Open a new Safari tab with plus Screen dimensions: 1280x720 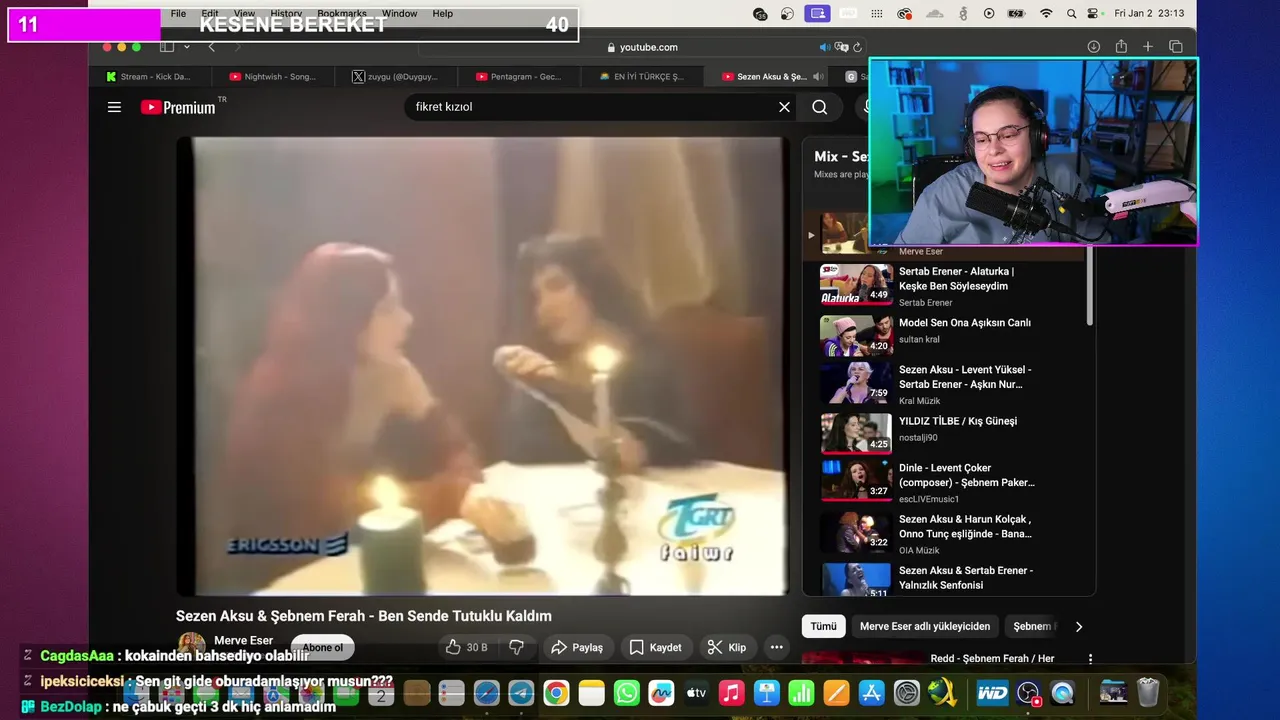tap(1148, 47)
